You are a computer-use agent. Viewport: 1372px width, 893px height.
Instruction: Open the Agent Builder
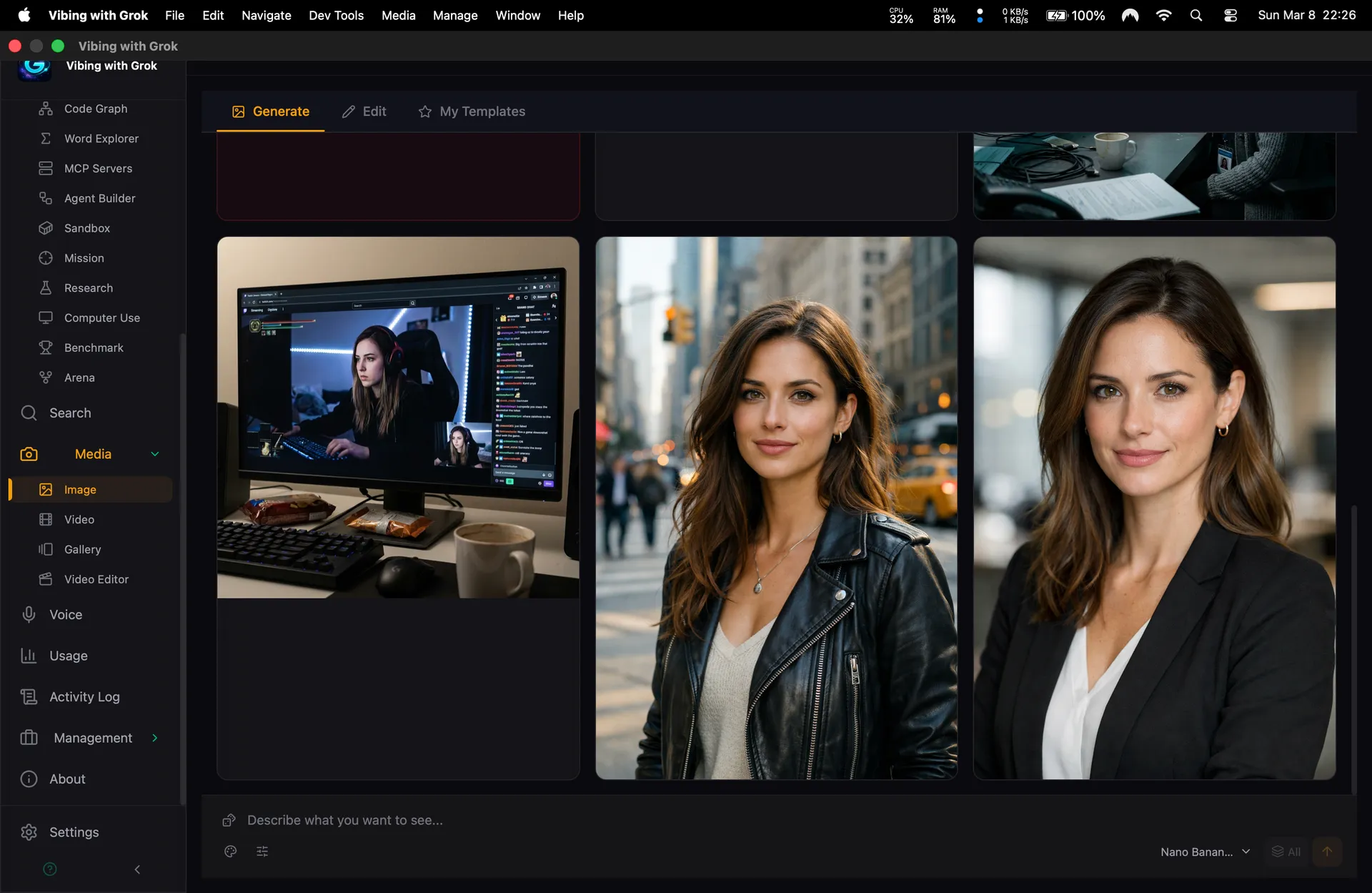tap(46, 198)
